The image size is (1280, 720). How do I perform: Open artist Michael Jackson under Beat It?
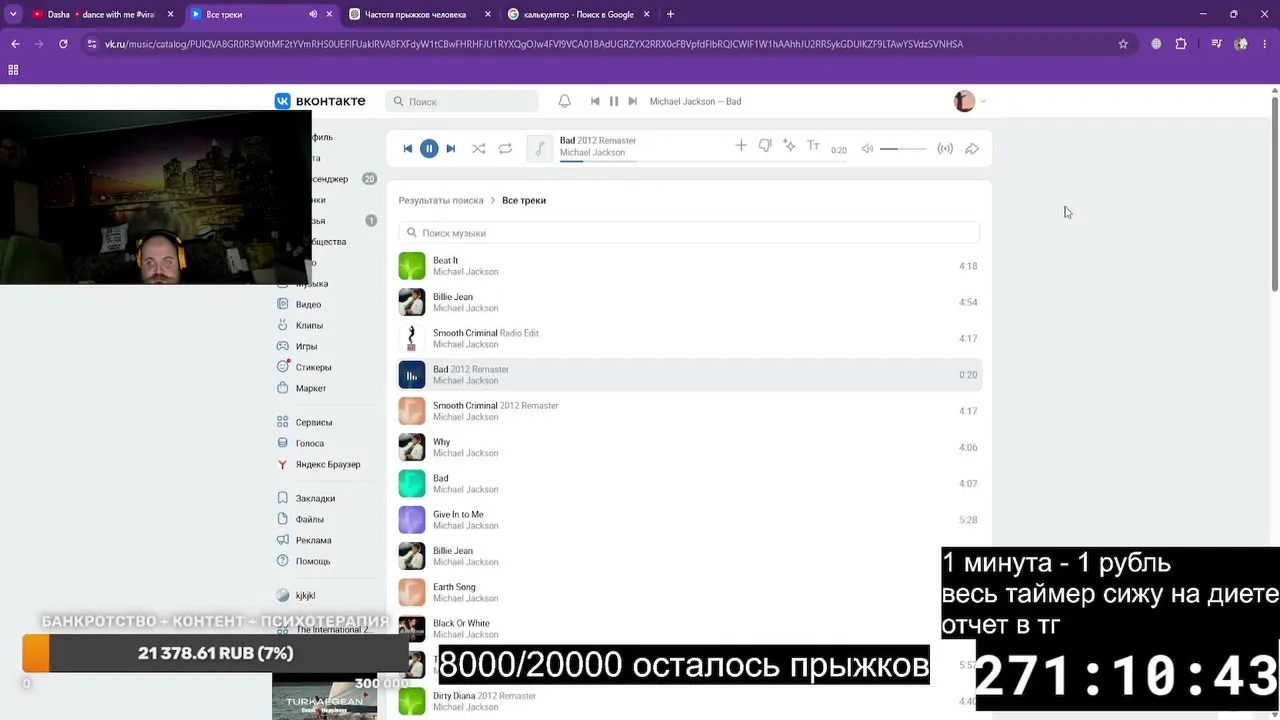pos(466,272)
